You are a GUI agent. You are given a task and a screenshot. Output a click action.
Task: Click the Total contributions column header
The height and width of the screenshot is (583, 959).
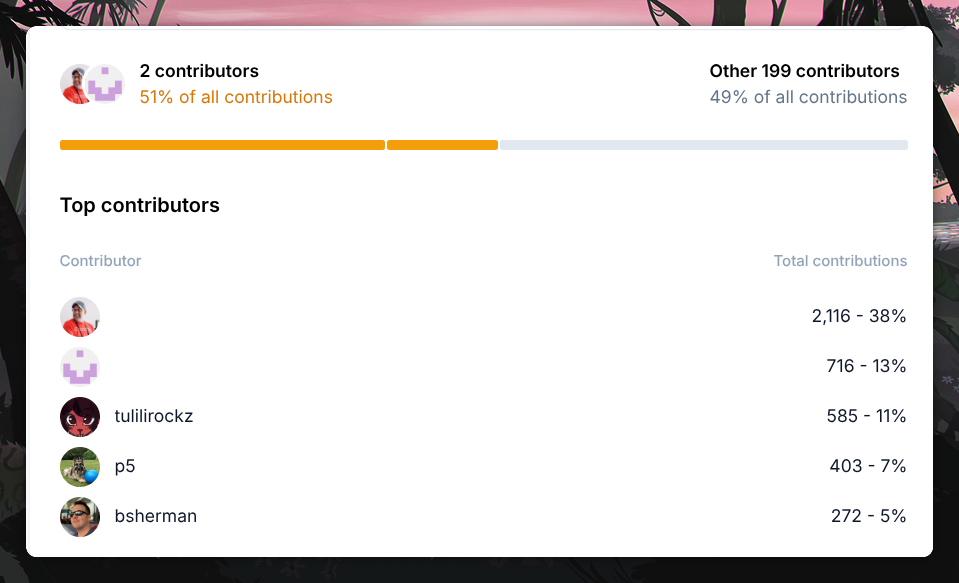(840, 261)
